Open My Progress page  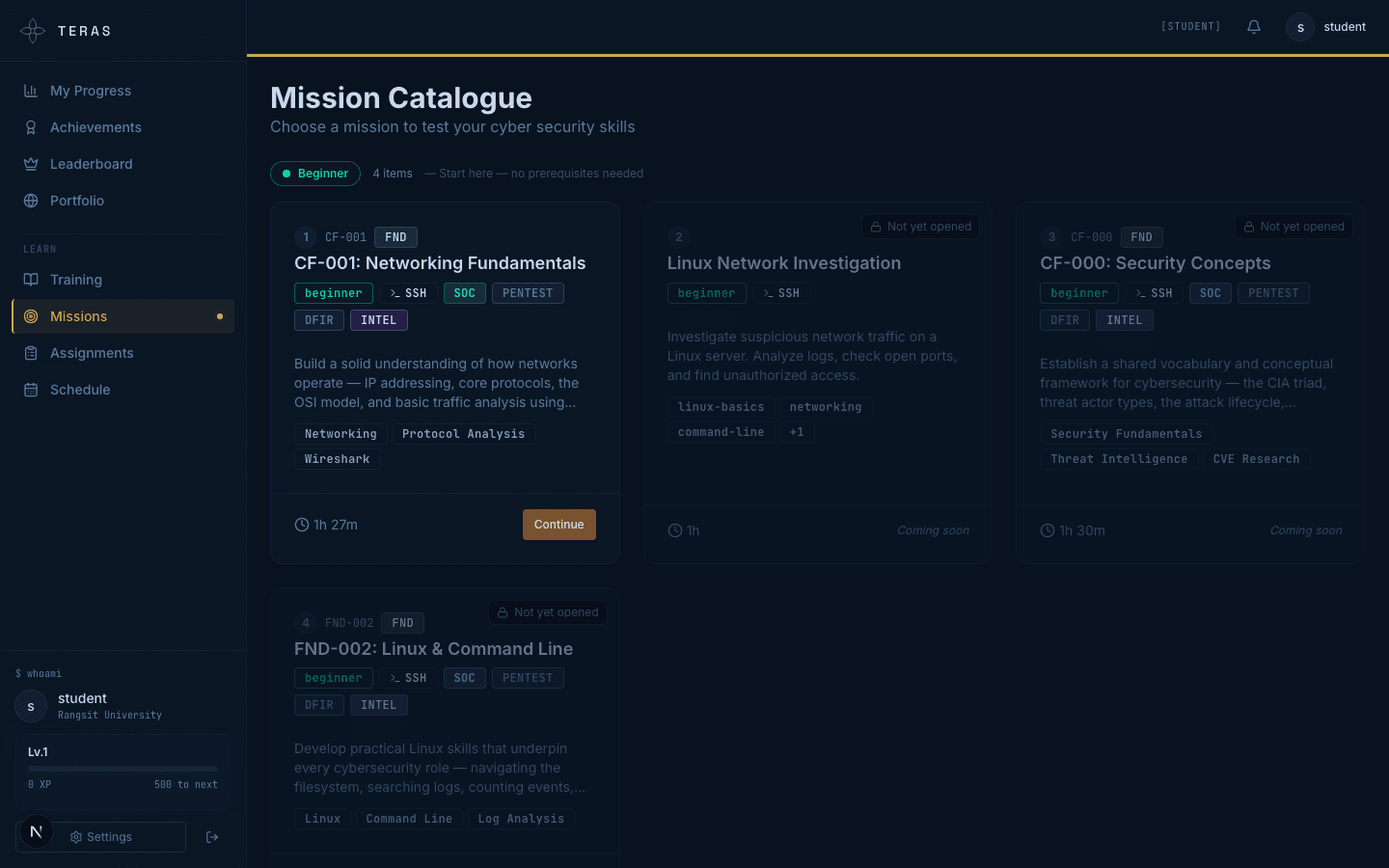[x=123, y=91]
